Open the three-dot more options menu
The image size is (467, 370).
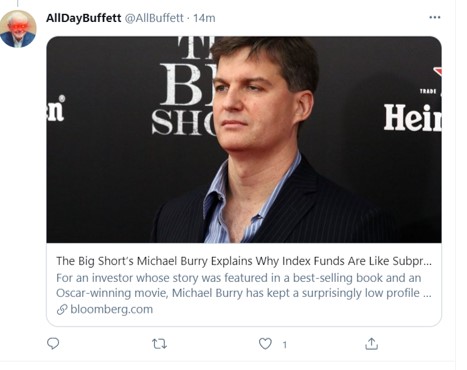coord(435,17)
